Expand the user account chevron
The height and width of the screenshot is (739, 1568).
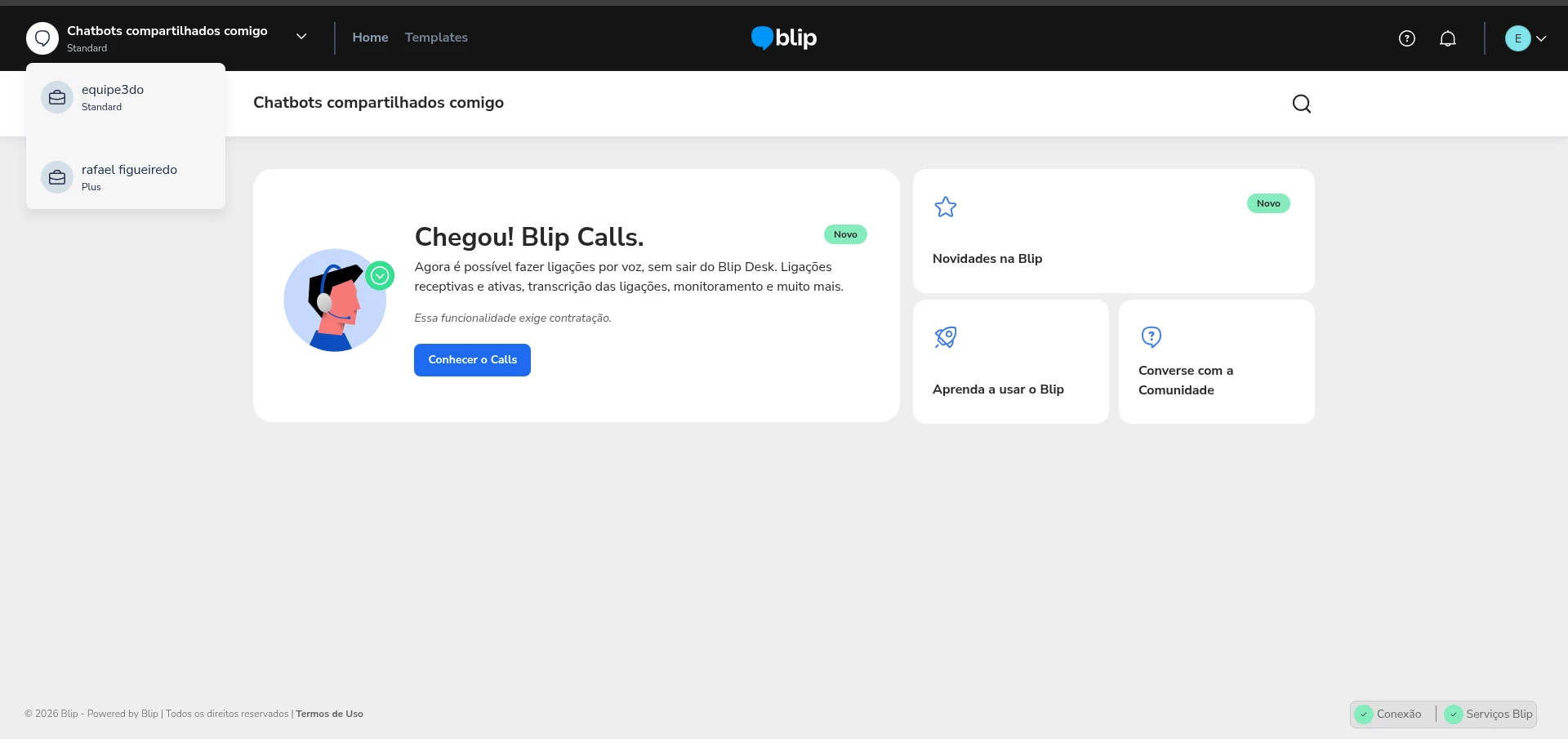(x=1541, y=38)
